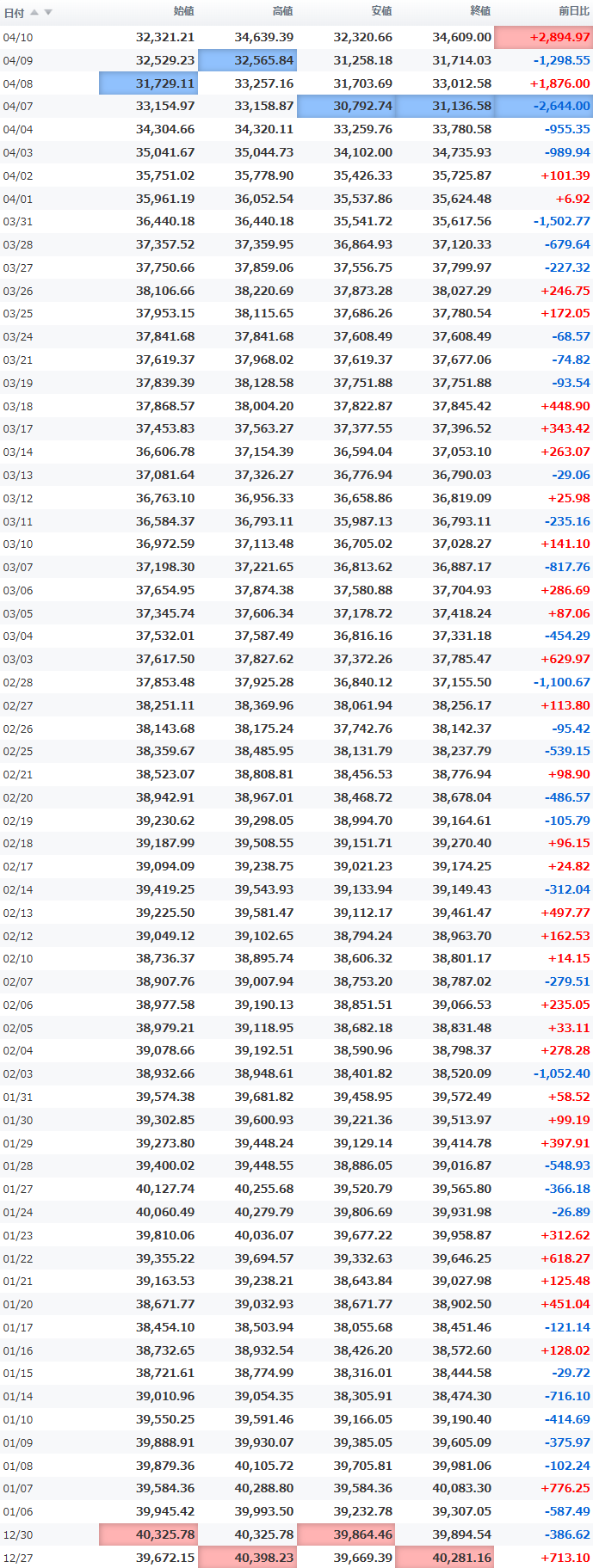Select highlighted close price 40,281.16
The image size is (593, 1568).
coord(446,1558)
